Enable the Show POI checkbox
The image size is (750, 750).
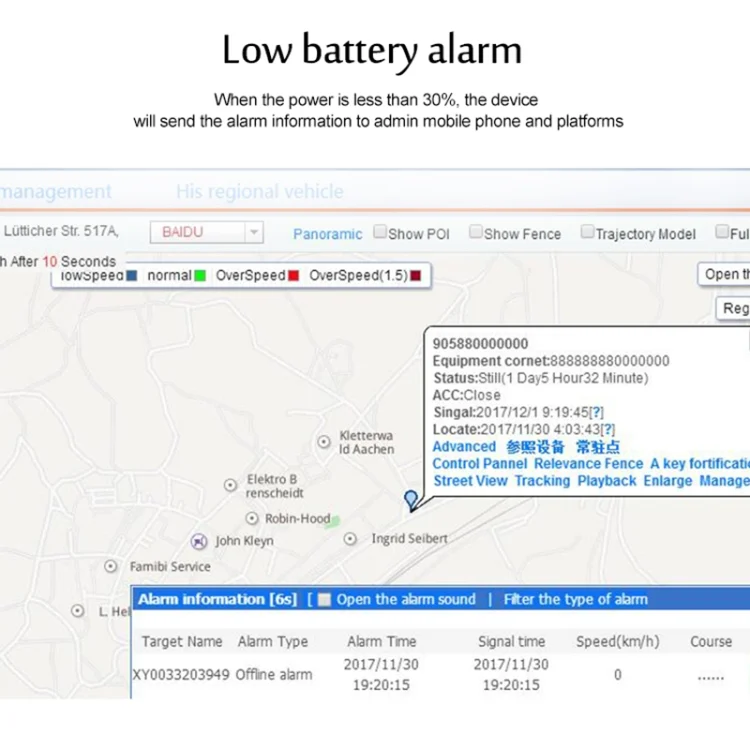pyautogui.click(x=380, y=232)
